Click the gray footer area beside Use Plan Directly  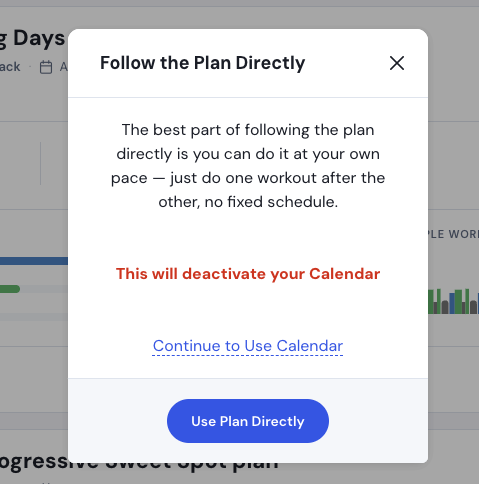point(377,421)
